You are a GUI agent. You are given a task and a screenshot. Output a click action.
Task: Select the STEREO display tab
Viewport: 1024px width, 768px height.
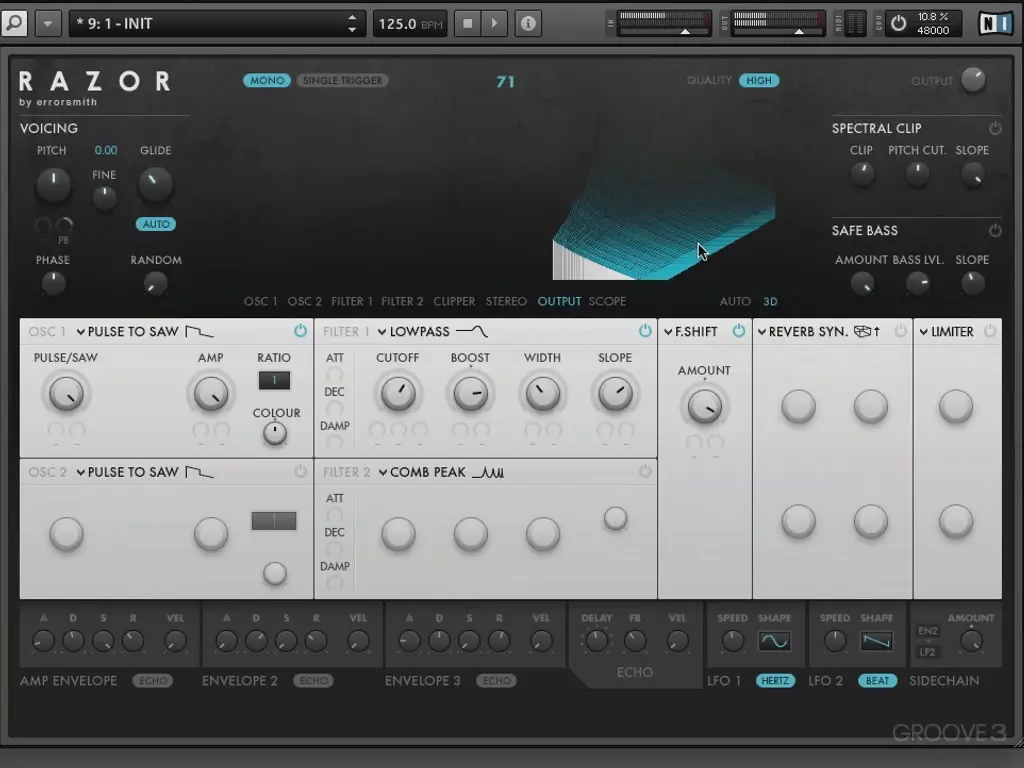tap(506, 302)
